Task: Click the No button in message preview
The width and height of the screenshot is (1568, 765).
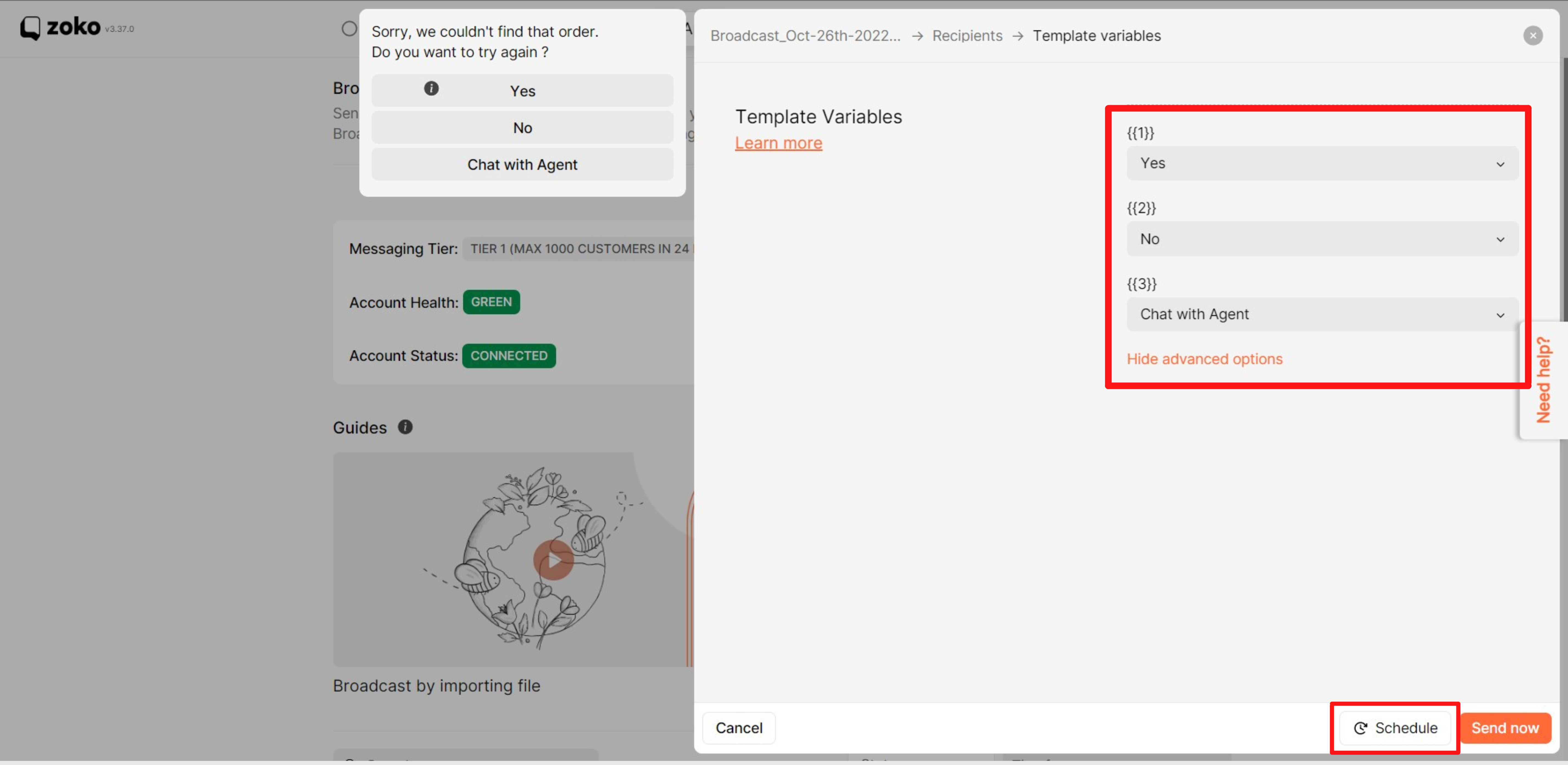Action: (x=522, y=128)
